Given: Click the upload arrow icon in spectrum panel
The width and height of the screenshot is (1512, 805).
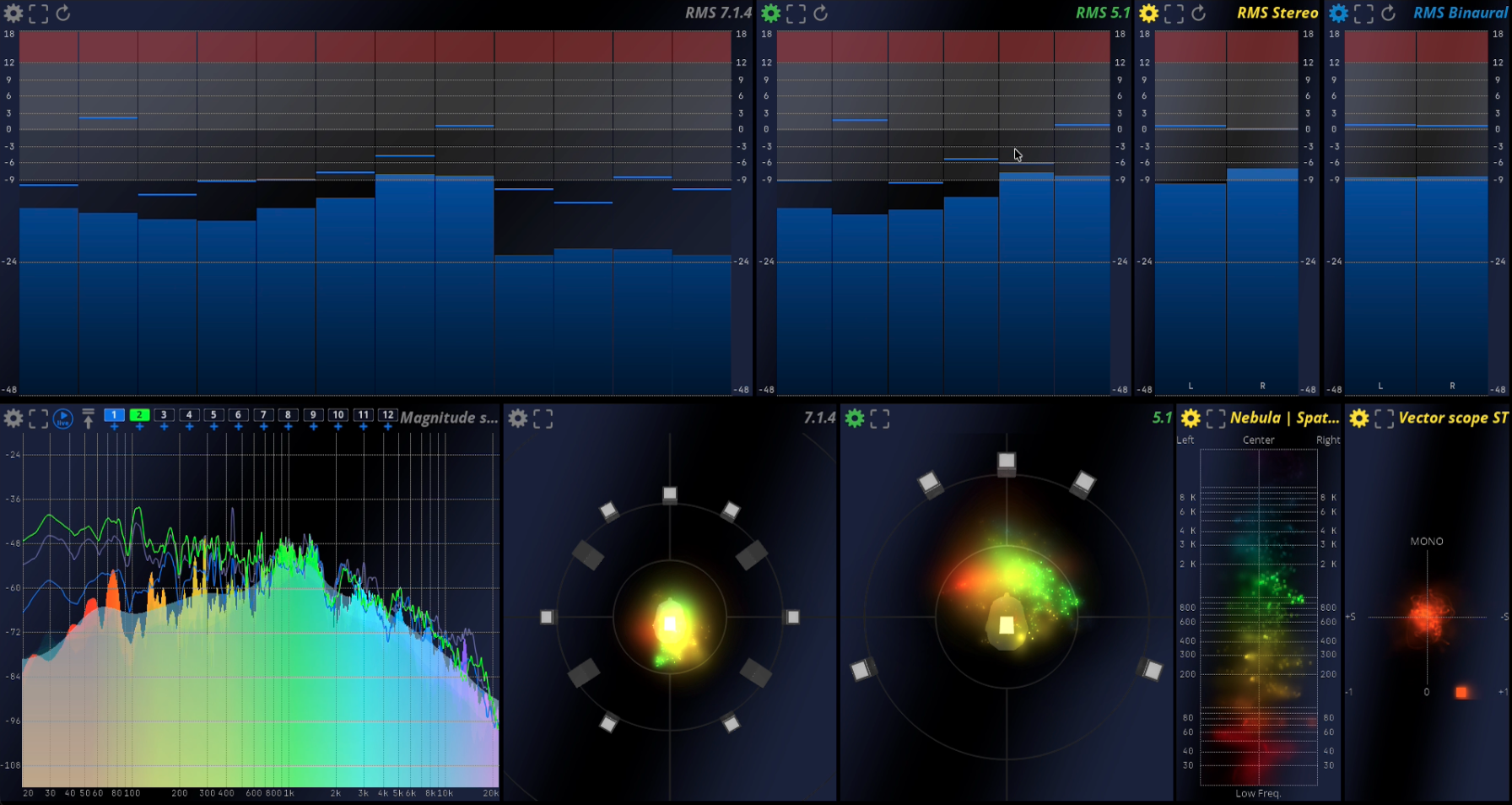Looking at the screenshot, I should (x=88, y=419).
